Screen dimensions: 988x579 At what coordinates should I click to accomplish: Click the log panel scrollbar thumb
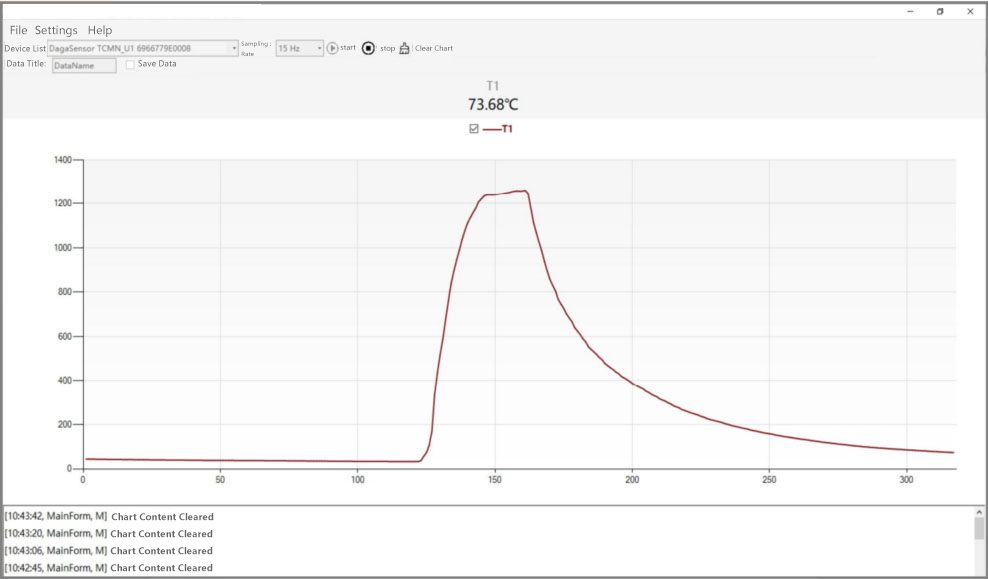[979, 528]
